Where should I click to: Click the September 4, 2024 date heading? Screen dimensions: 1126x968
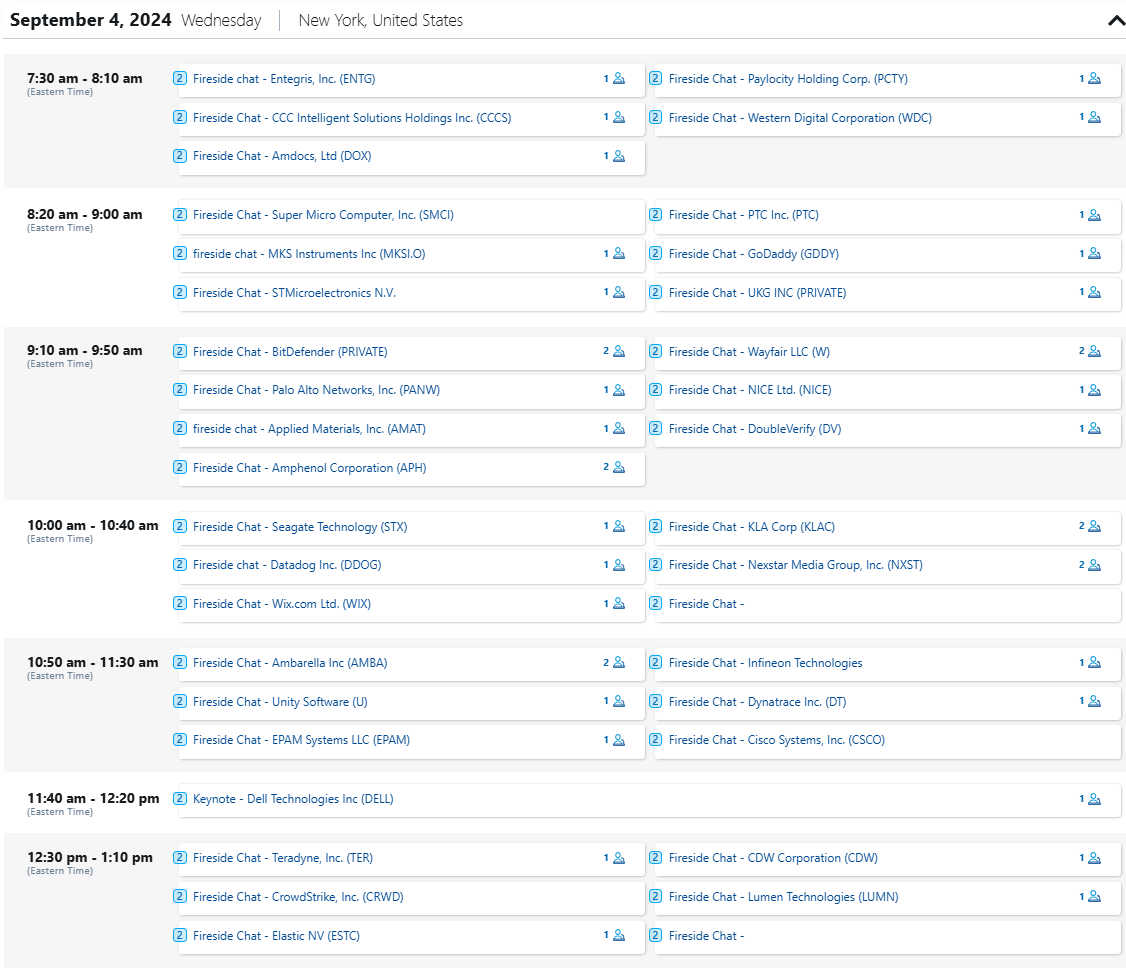(90, 20)
